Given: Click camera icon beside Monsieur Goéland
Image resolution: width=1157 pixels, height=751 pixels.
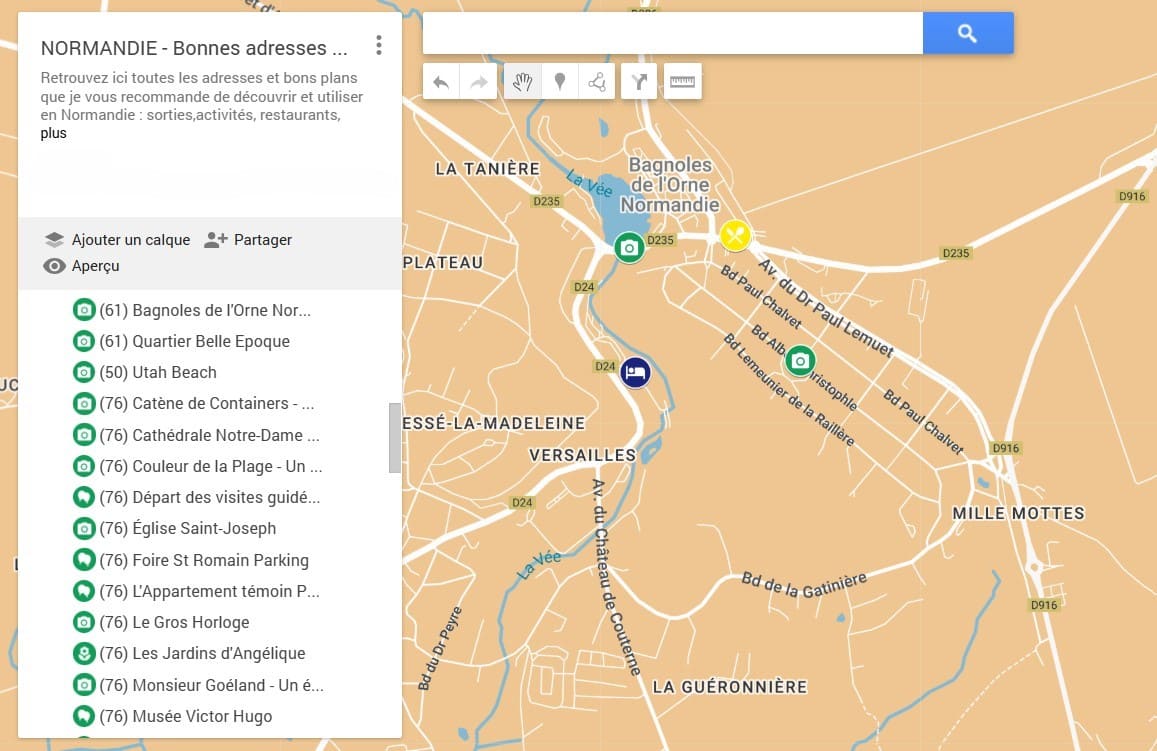Looking at the screenshot, I should click(x=84, y=685).
